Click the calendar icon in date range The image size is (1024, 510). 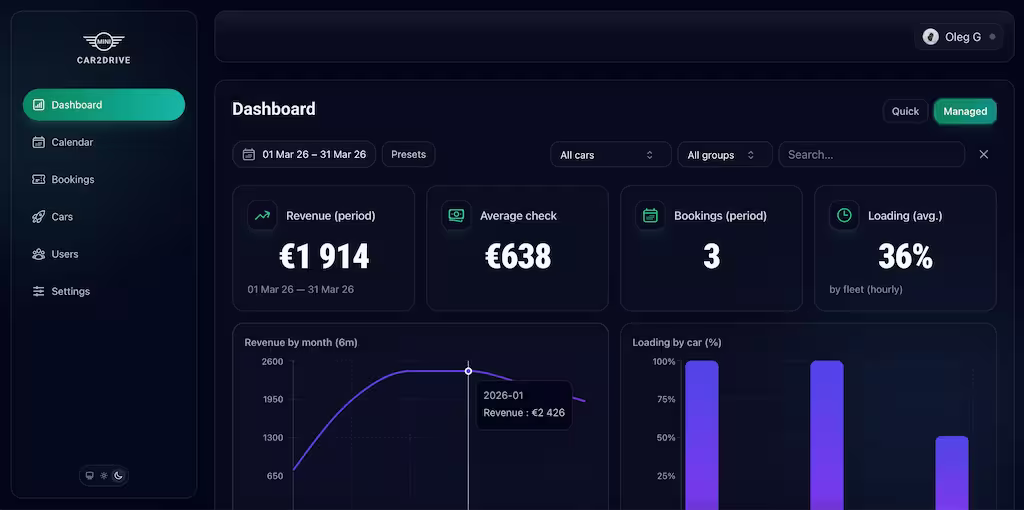pos(248,155)
